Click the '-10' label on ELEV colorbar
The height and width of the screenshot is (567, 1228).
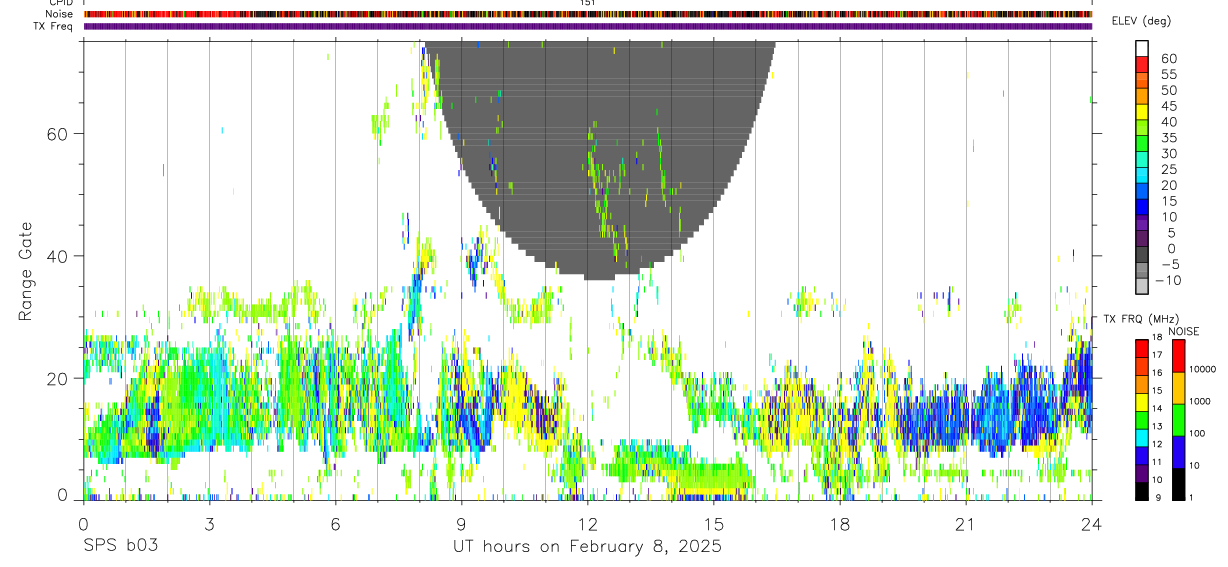pos(1168,280)
